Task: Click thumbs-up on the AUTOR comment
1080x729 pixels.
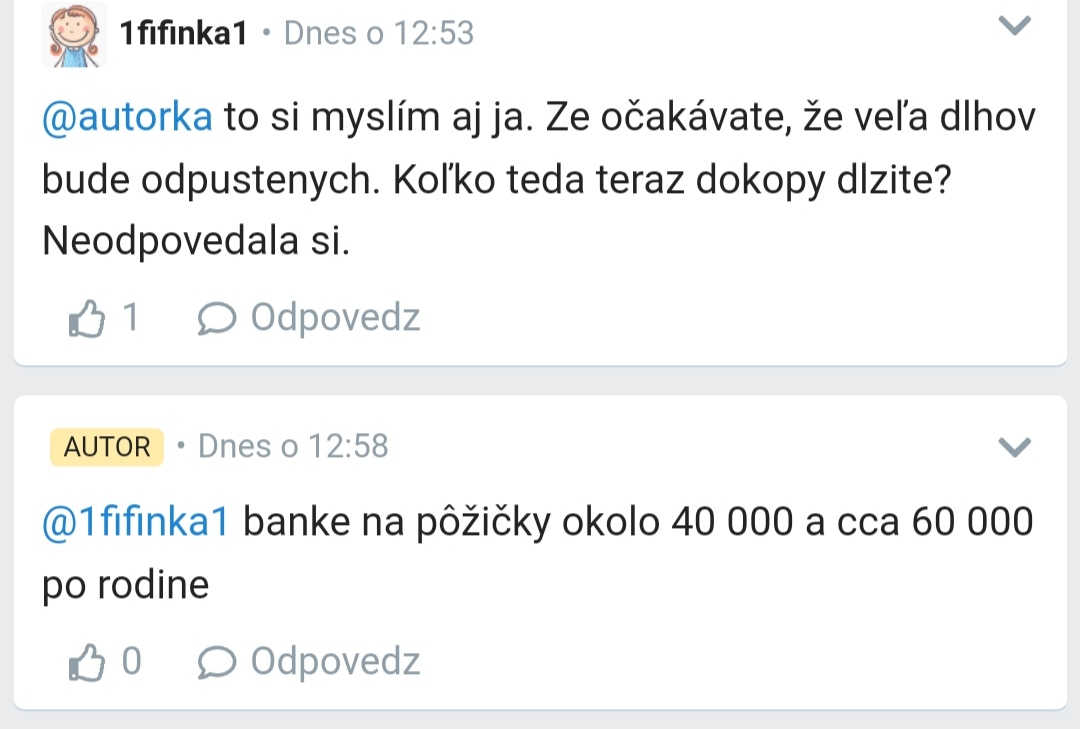Action: click(x=87, y=662)
